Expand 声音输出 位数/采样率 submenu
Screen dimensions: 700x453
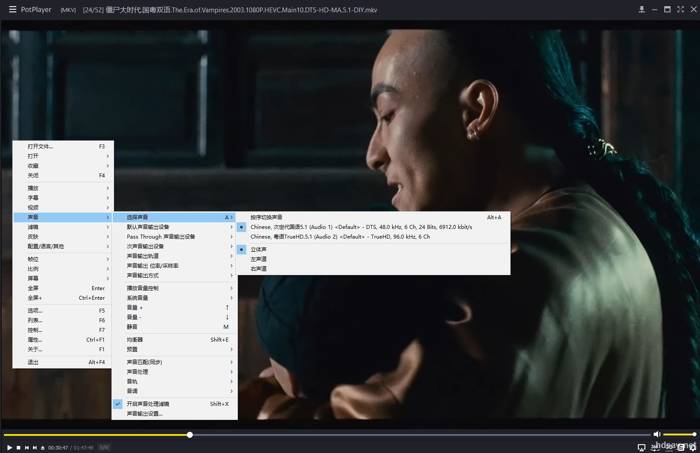point(175,266)
